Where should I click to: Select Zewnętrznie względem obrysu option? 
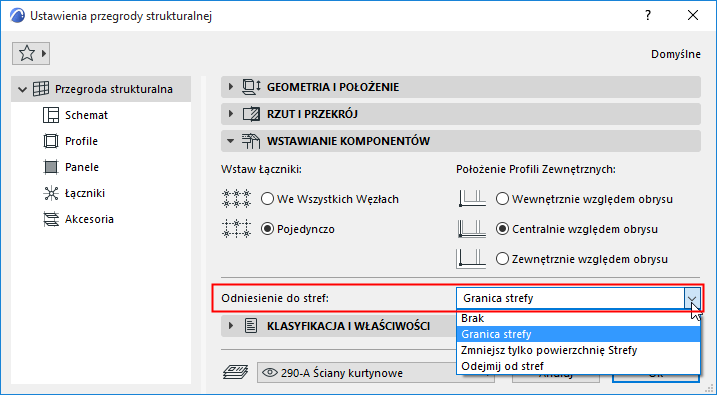tap(503, 259)
